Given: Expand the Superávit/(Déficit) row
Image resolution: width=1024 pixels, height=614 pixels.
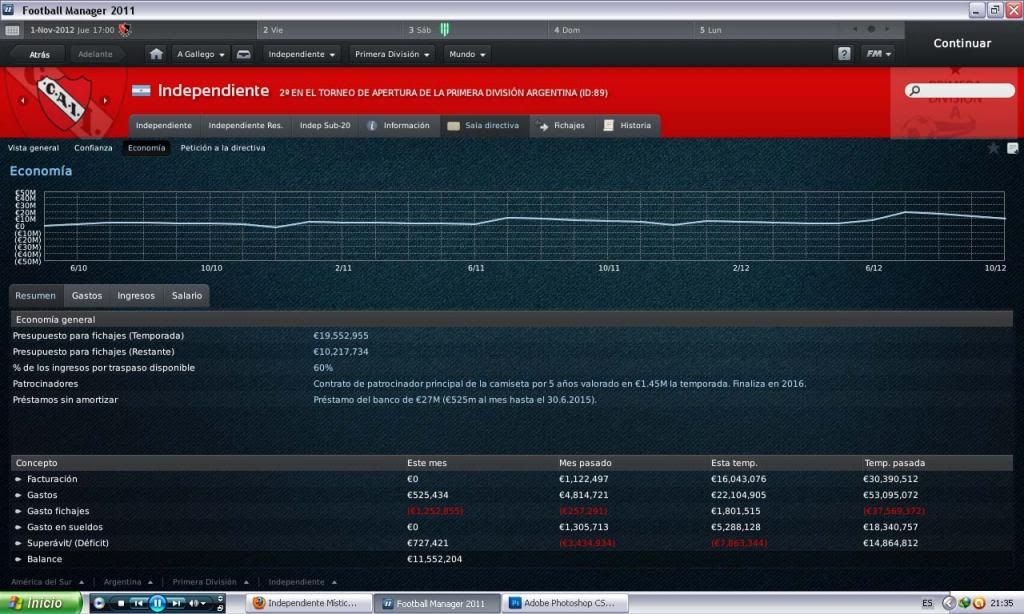Looking at the screenshot, I should pyautogui.click(x=18, y=543).
